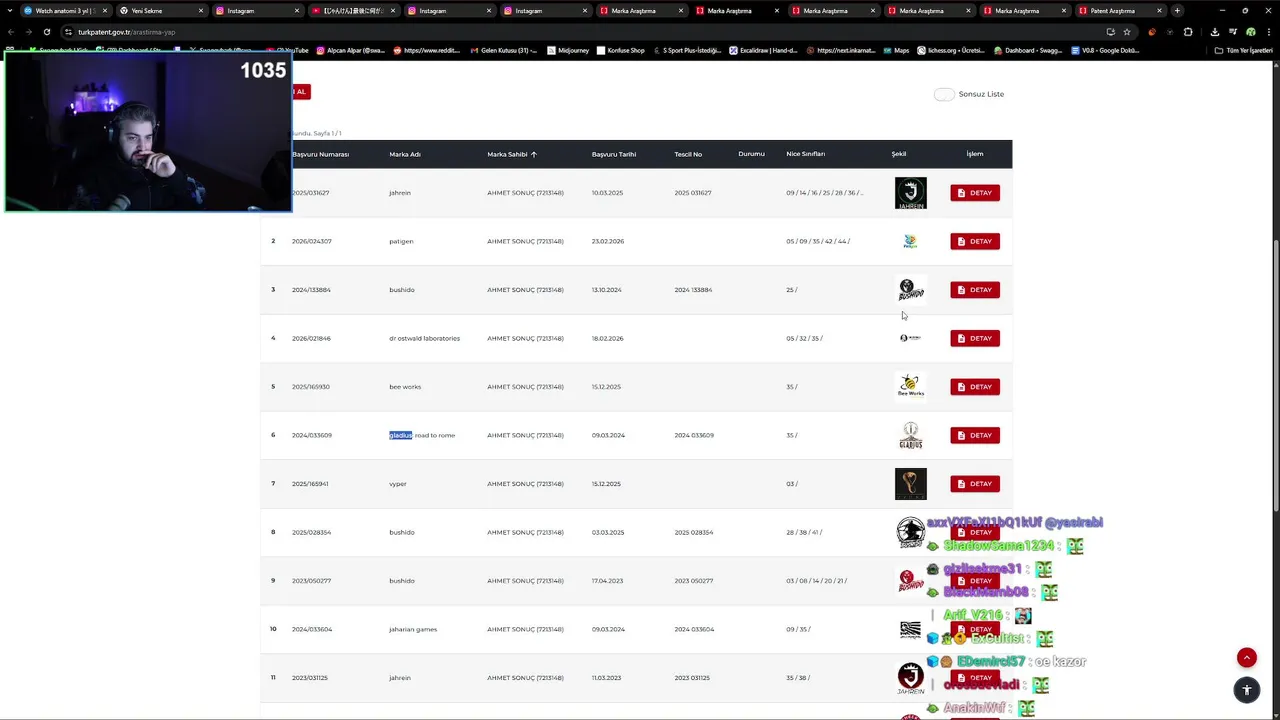
Task: Open DETAY for gladius road to rome
Action: point(975,435)
